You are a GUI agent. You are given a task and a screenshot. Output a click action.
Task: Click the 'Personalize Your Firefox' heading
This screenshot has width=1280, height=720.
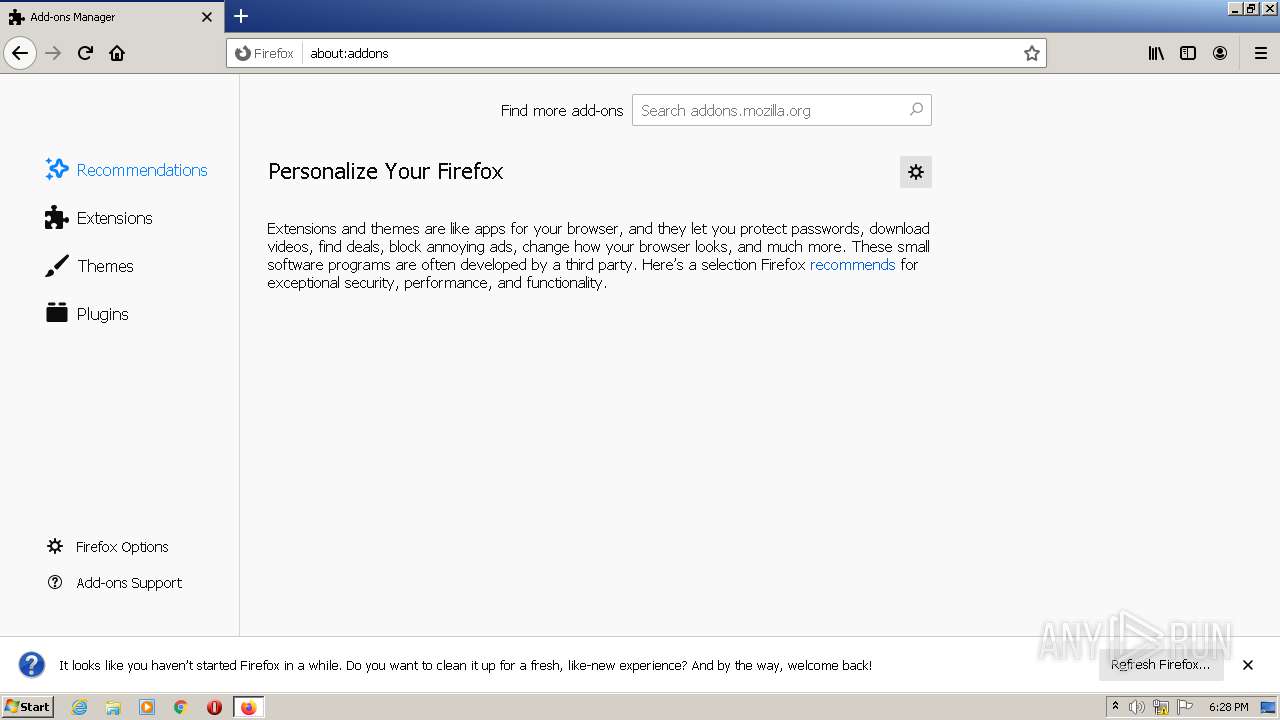[385, 172]
